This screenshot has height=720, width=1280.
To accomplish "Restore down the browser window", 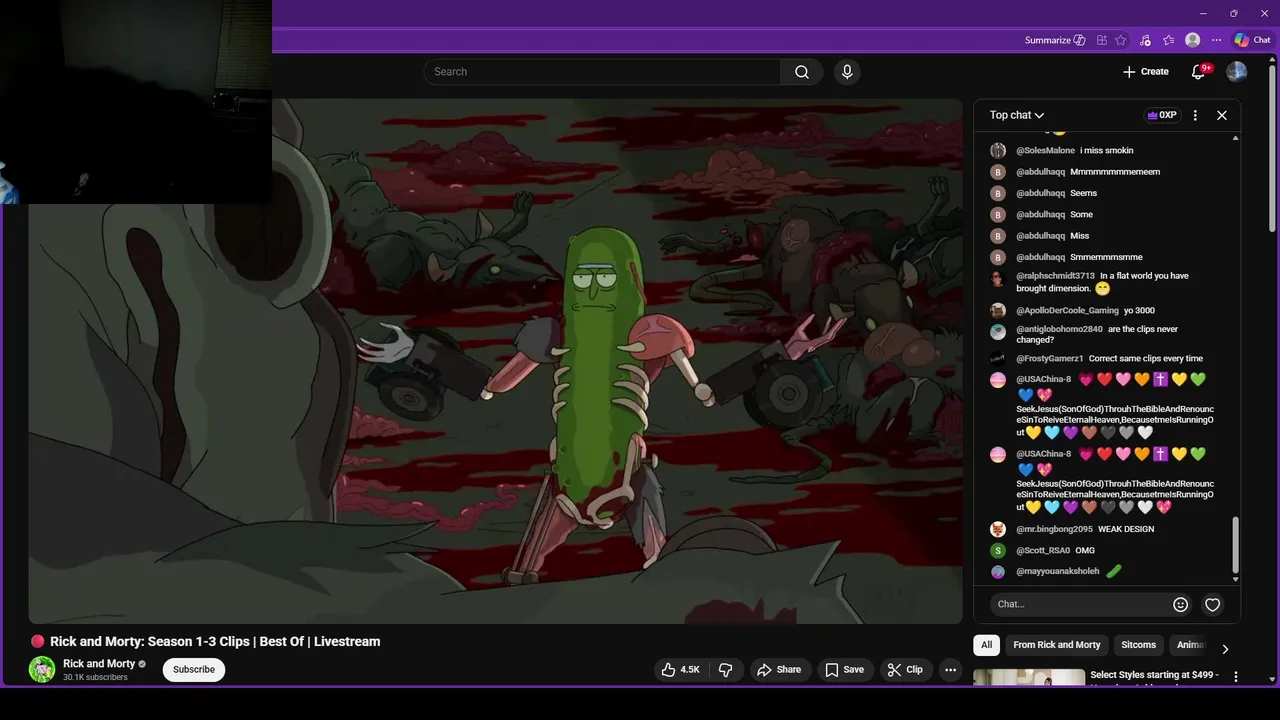I will coord(1233,13).
